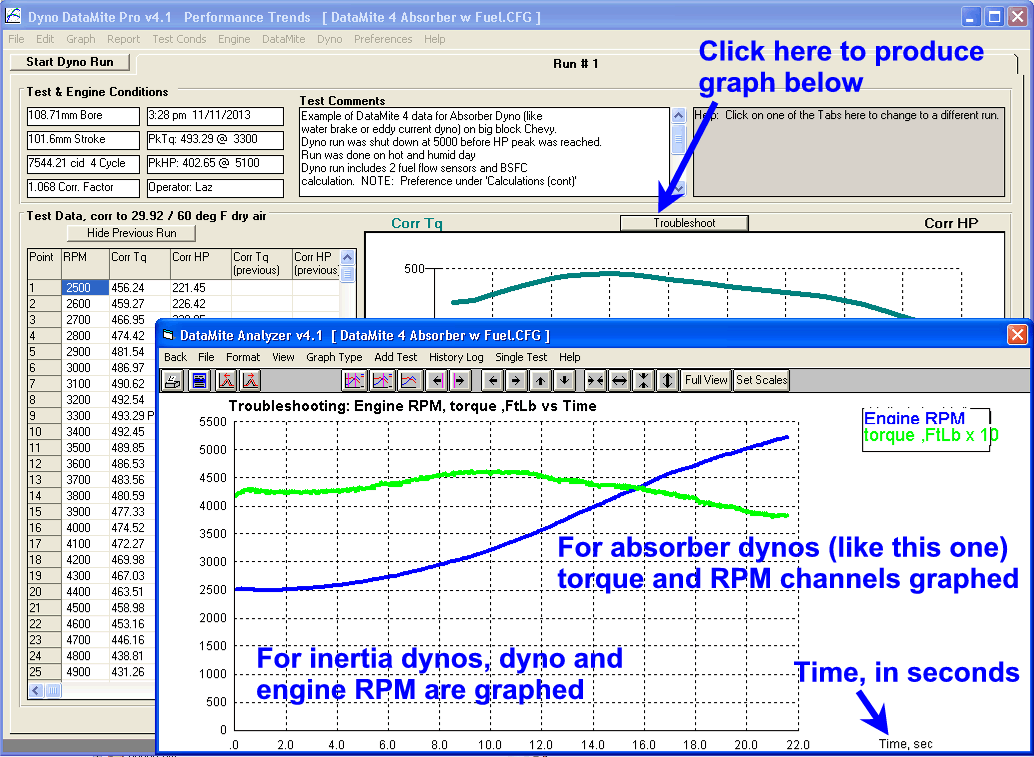Click the Start Dyno Run button
The width and height of the screenshot is (1034, 757).
point(70,62)
